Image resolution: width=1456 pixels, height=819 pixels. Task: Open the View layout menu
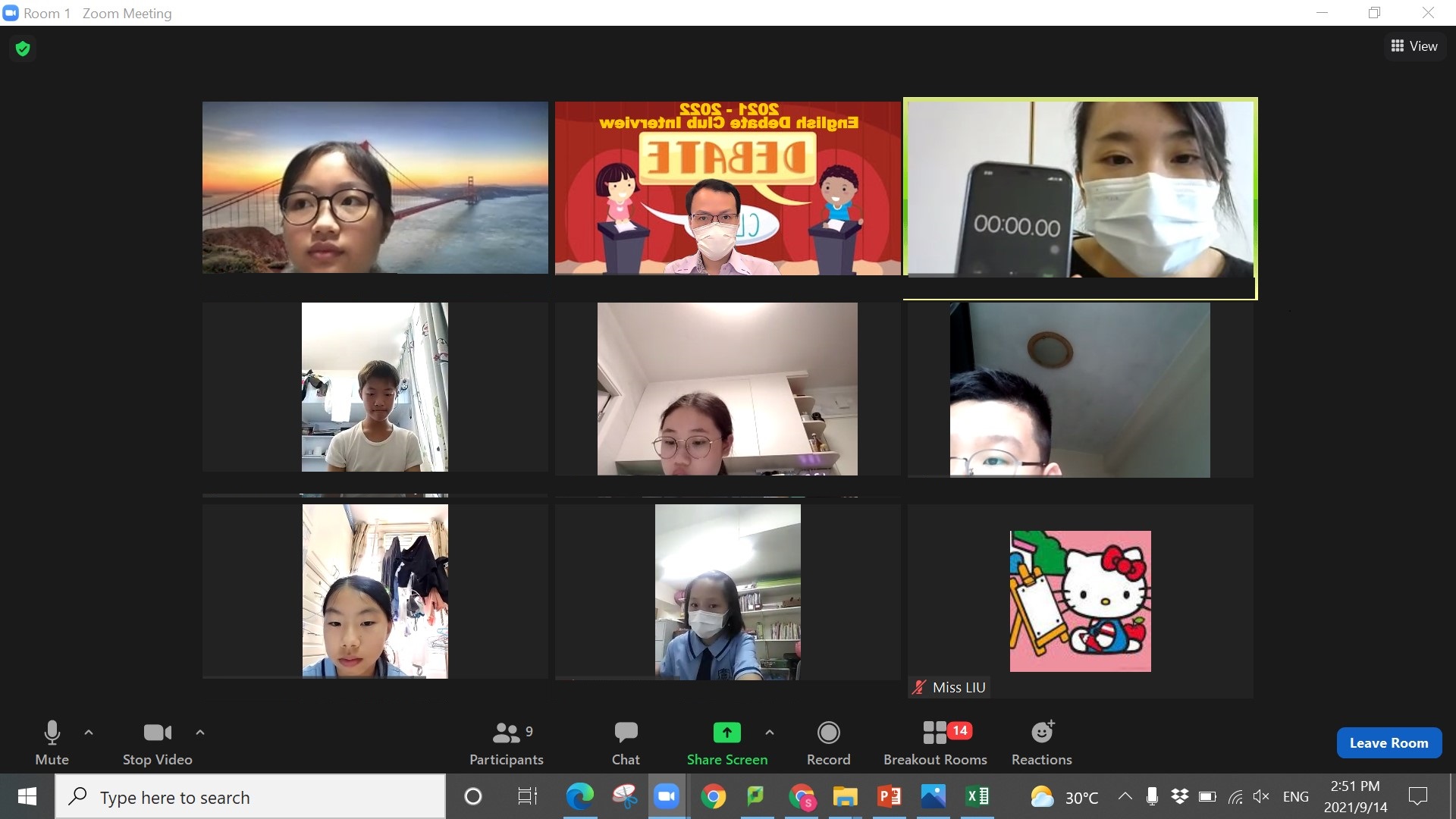(x=1414, y=46)
